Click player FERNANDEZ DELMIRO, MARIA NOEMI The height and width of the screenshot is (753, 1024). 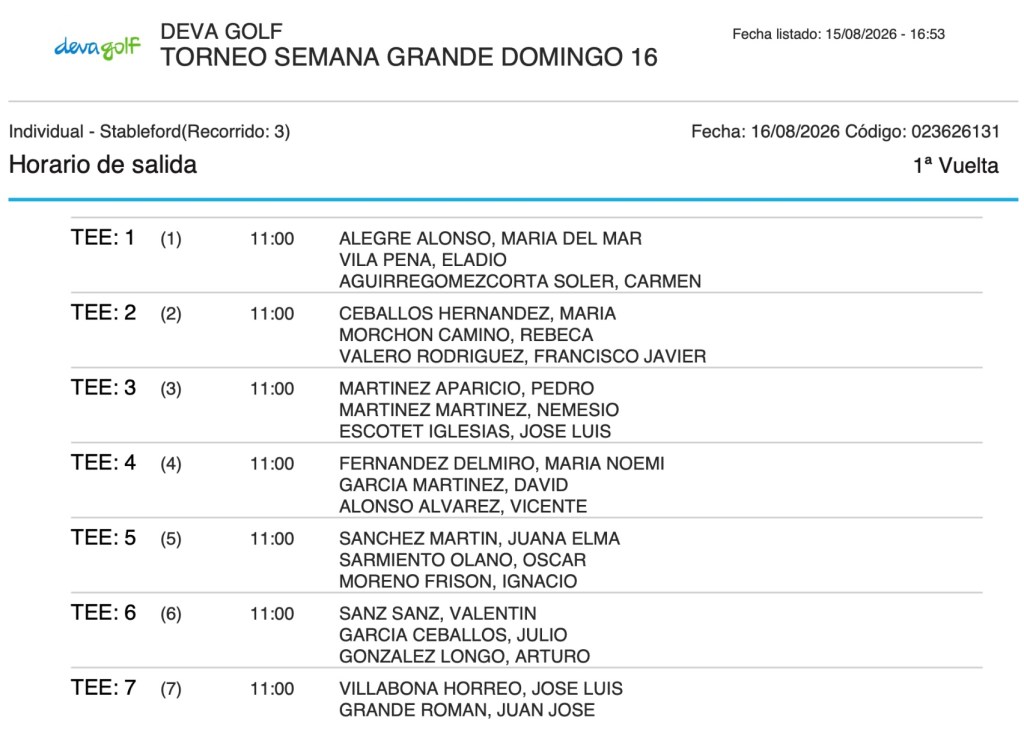(502, 464)
